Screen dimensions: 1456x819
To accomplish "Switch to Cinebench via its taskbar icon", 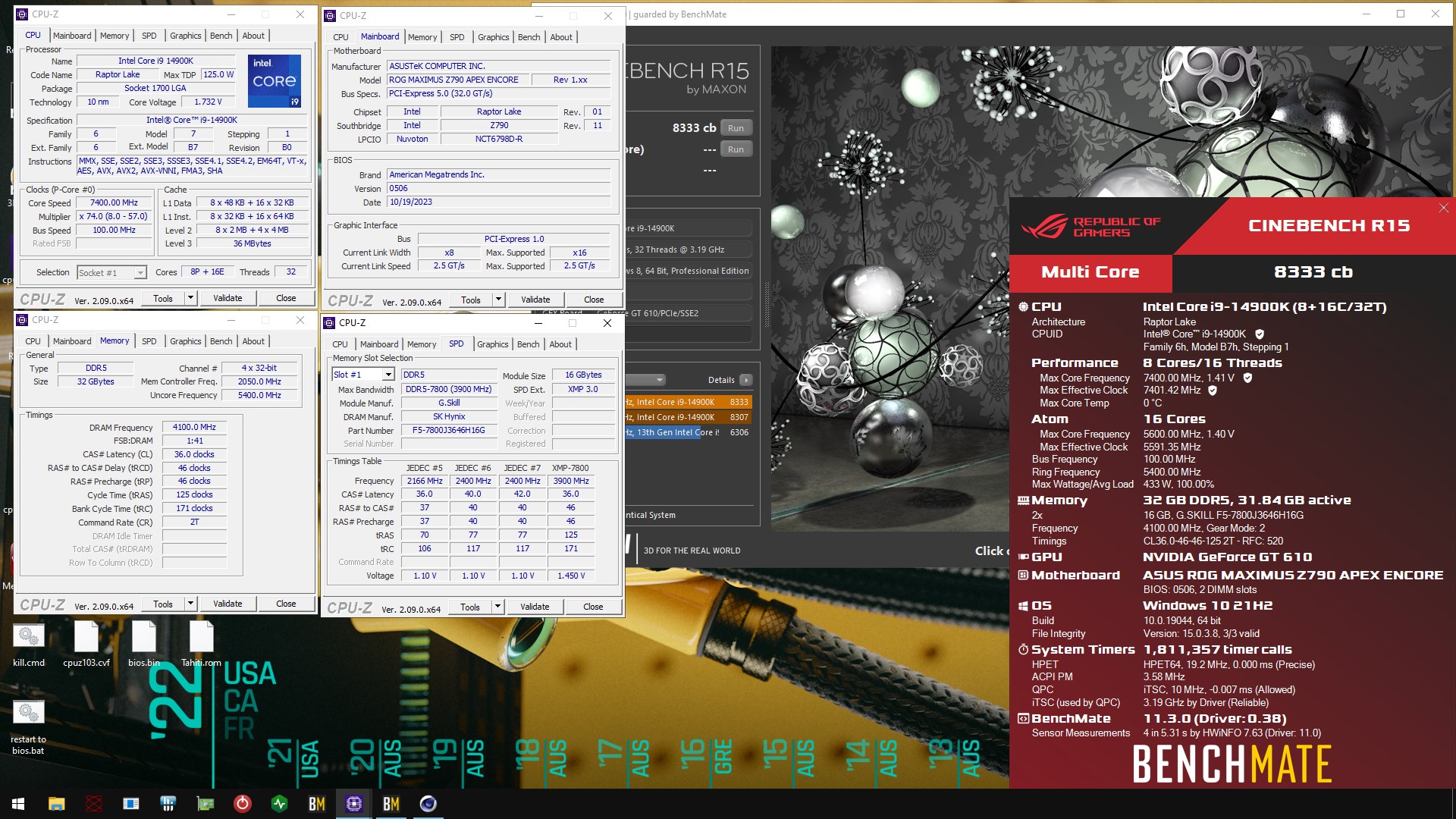I will pyautogui.click(x=428, y=804).
